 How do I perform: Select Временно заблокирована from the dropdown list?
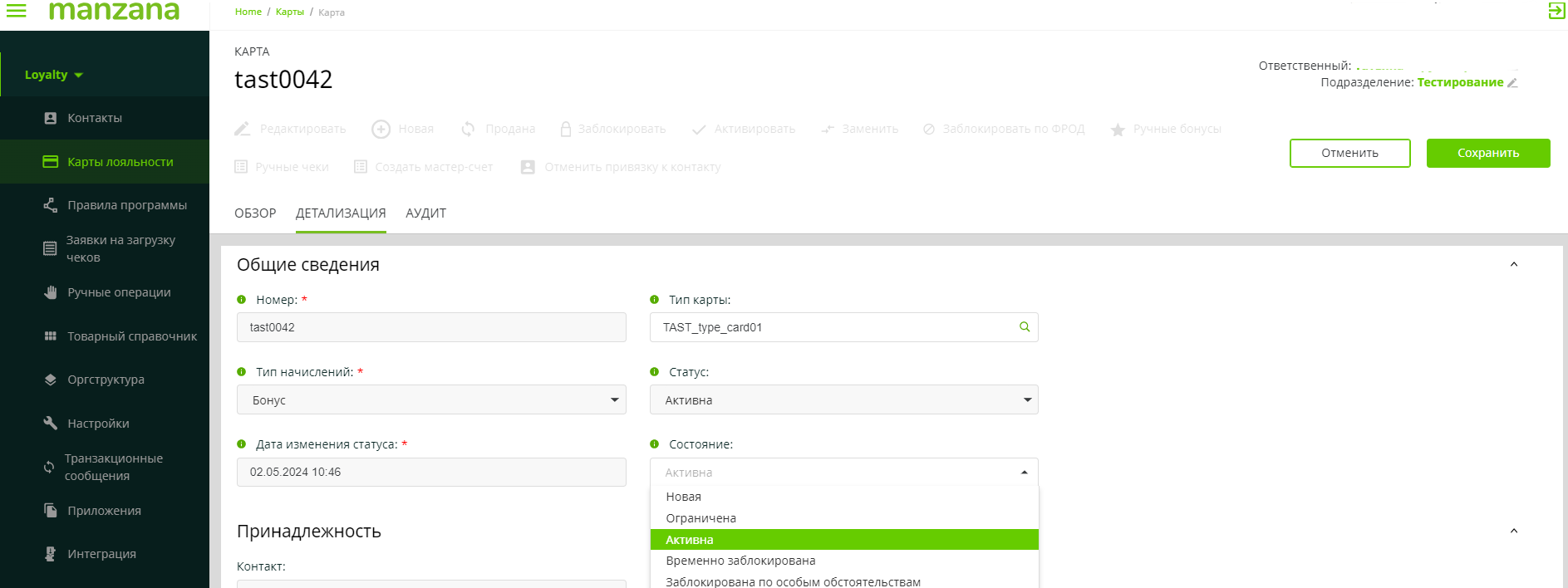[740, 561]
